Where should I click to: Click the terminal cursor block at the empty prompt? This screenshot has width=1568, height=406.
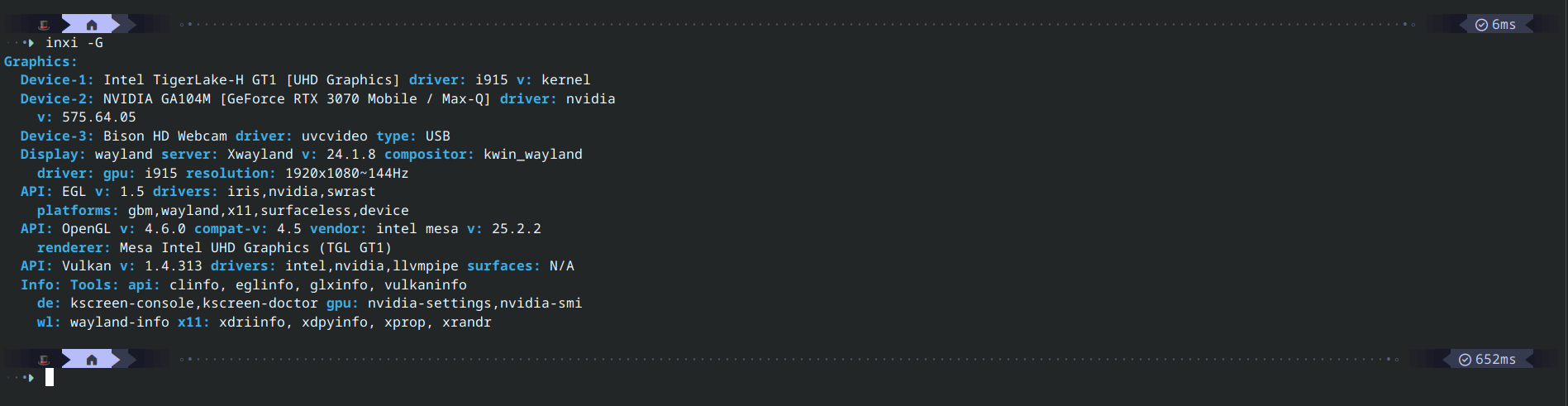point(50,378)
